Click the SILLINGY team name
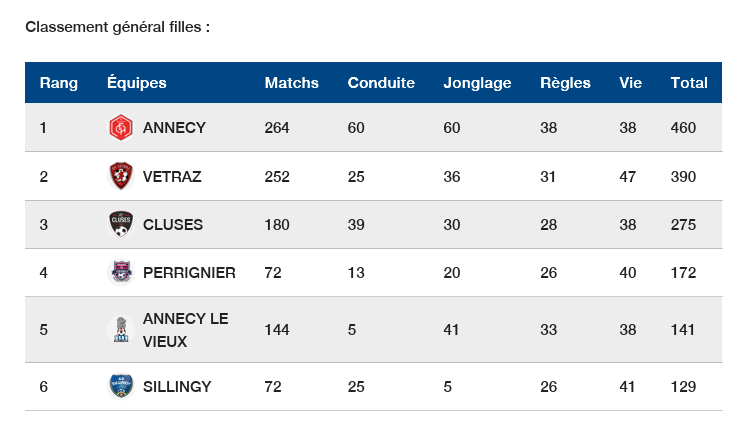This screenshot has height=441, width=754. click(x=177, y=386)
